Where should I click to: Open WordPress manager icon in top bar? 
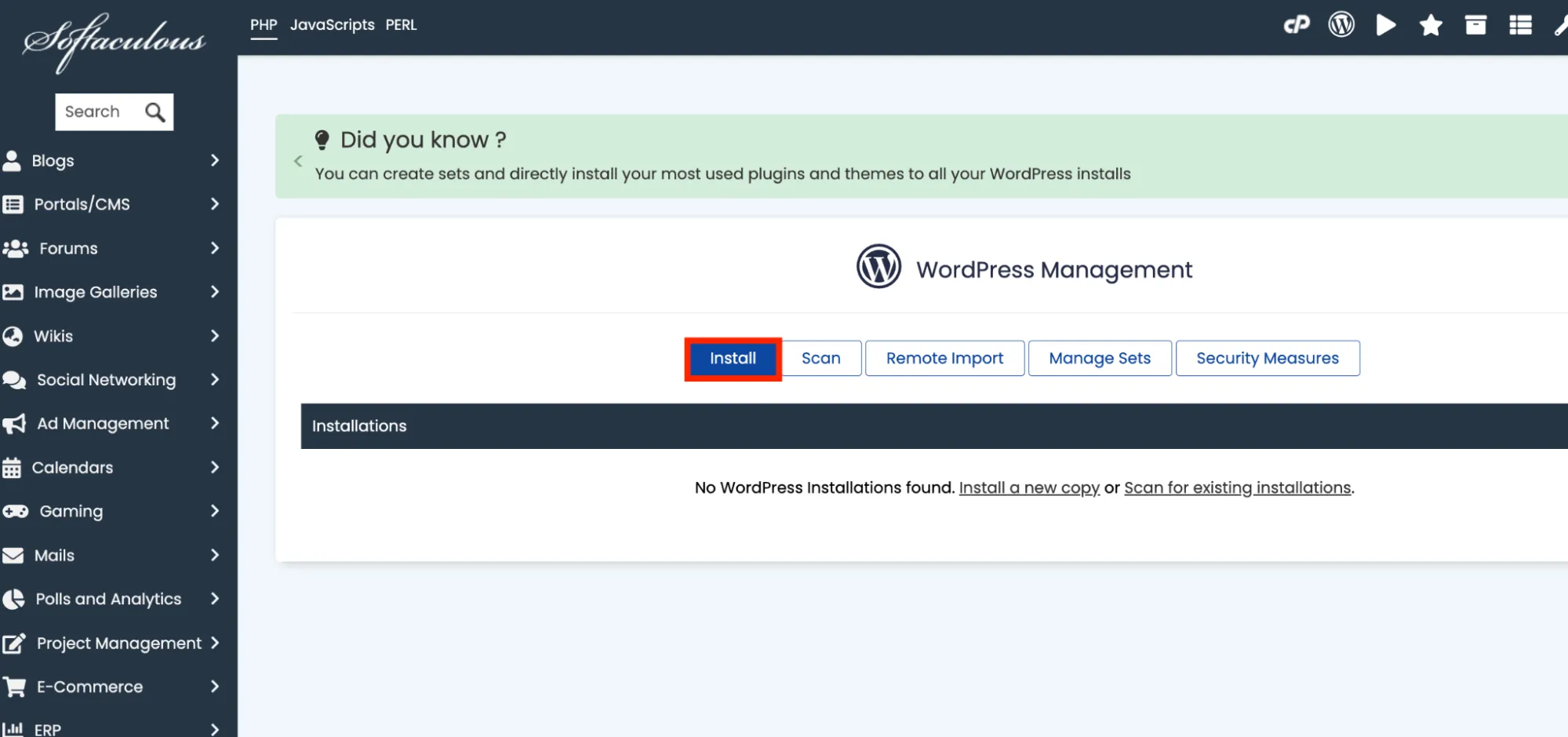1341,25
